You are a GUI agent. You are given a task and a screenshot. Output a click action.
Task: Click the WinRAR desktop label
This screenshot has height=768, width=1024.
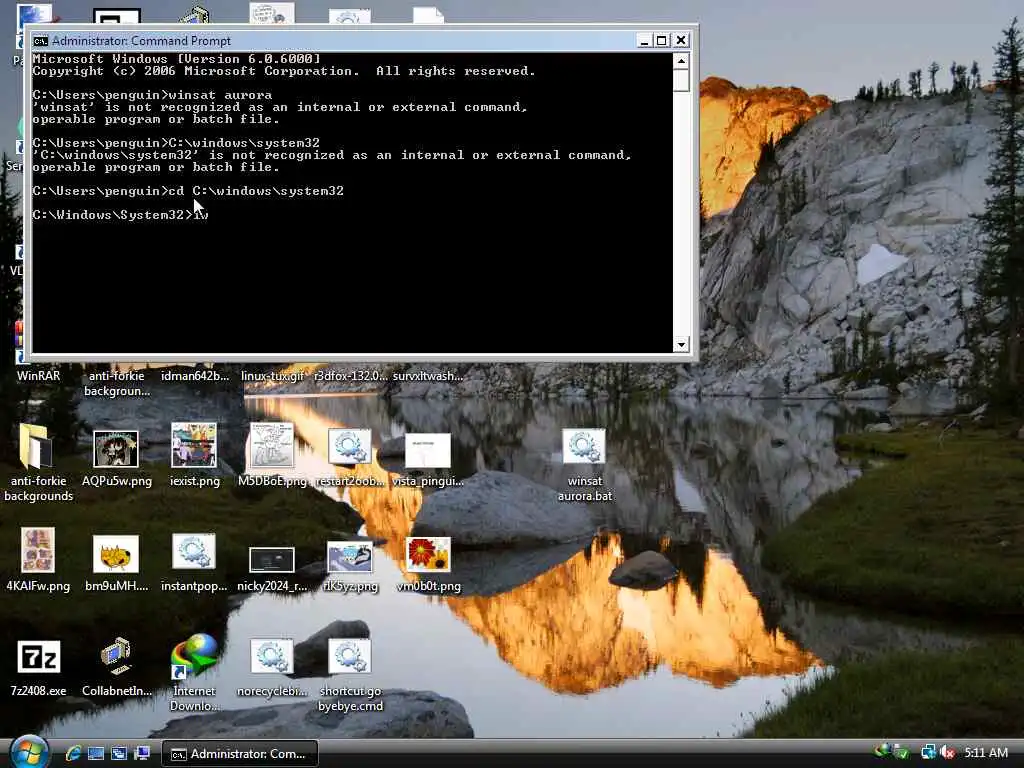tap(38, 376)
